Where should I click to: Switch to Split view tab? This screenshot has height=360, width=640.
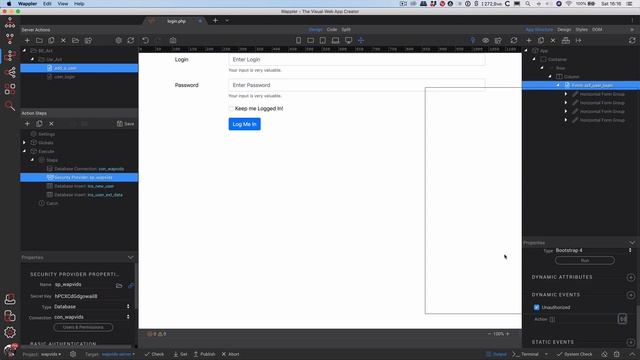click(x=346, y=29)
